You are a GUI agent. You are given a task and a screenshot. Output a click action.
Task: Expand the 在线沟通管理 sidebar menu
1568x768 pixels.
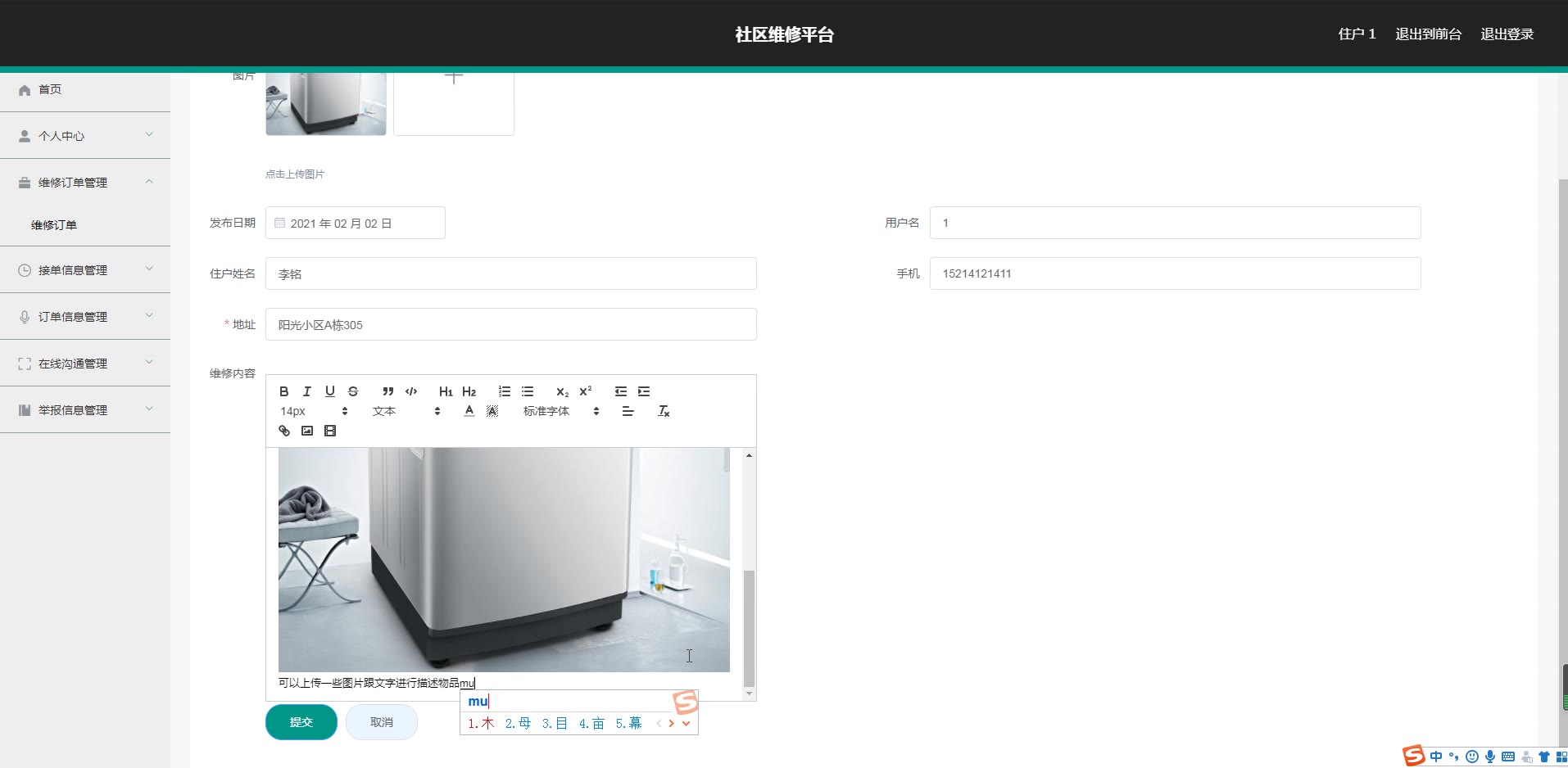(85, 364)
